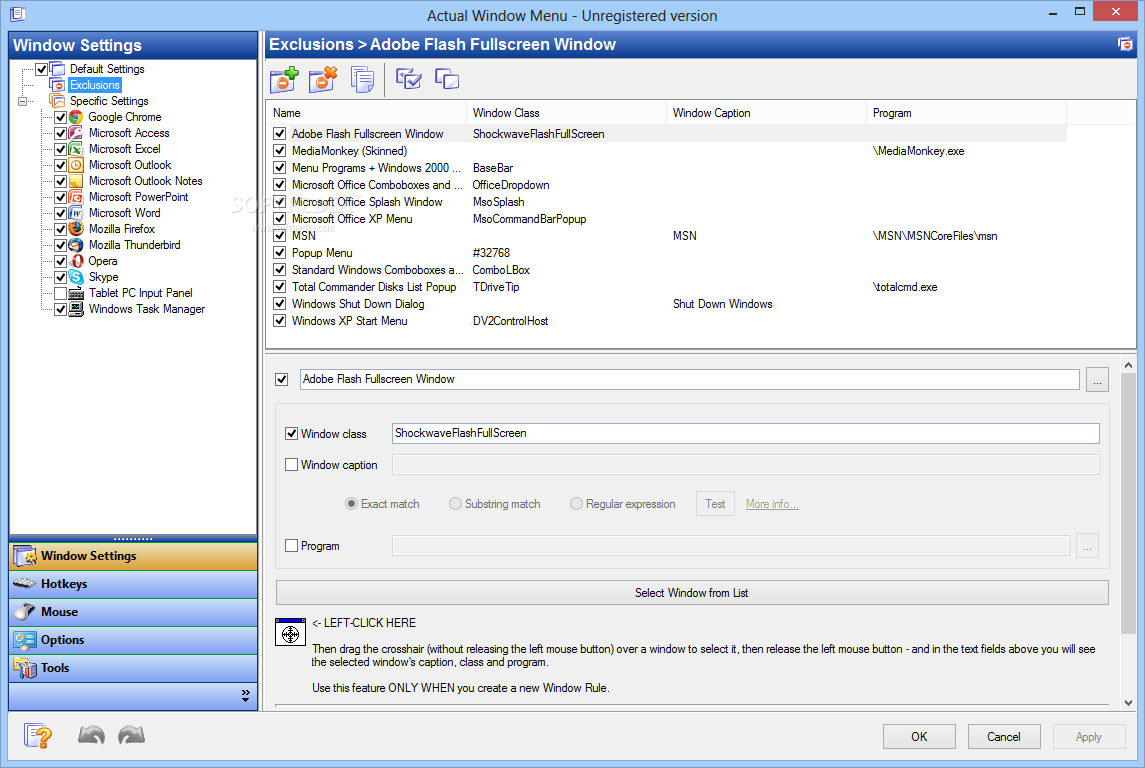Click the Add new exclusion toolbar icon
This screenshot has height=768, width=1145.
[284, 79]
